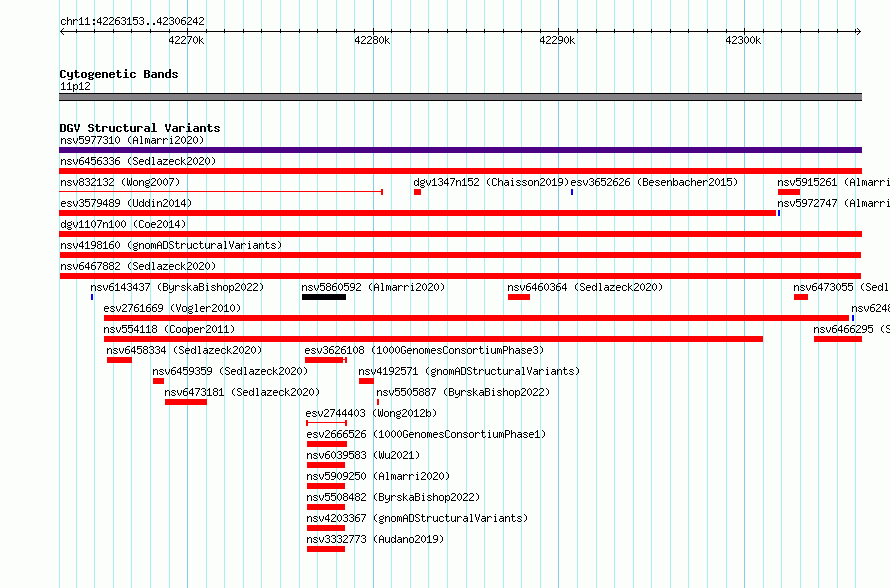Click nsv5508482 (ByrskaBishop2022) label
This screenshot has height=588, width=890.
[393, 497]
